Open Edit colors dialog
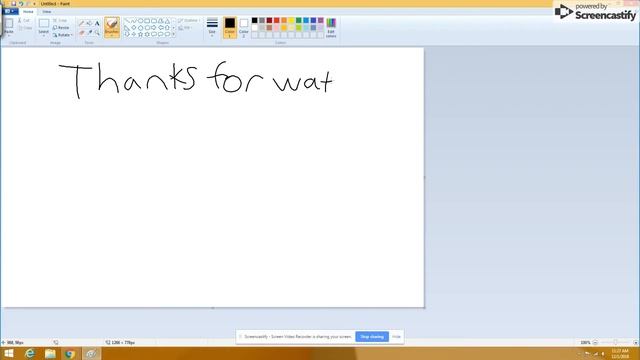640x360 pixels. [331, 28]
